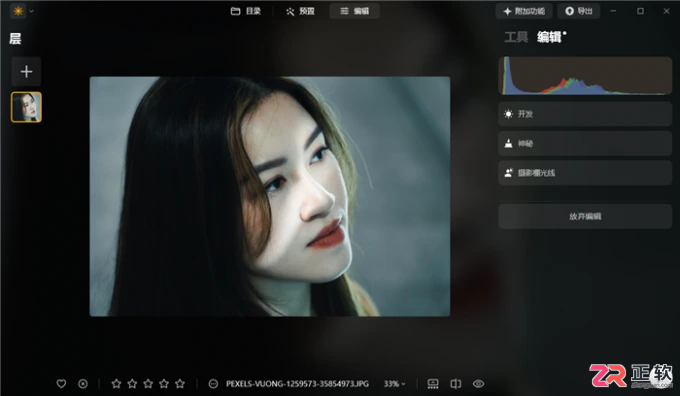
Task: Expand the 开发 develop edit entry
Action: click(x=585, y=114)
